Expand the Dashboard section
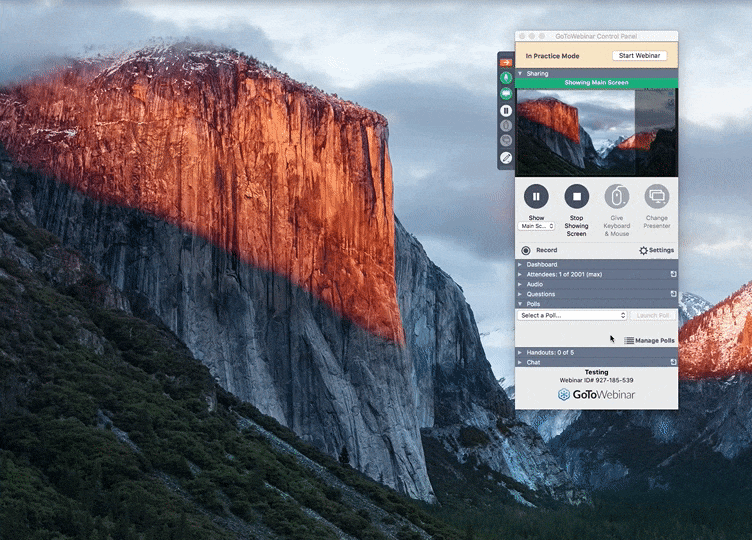The width and height of the screenshot is (752, 540). [x=542, y=264]
